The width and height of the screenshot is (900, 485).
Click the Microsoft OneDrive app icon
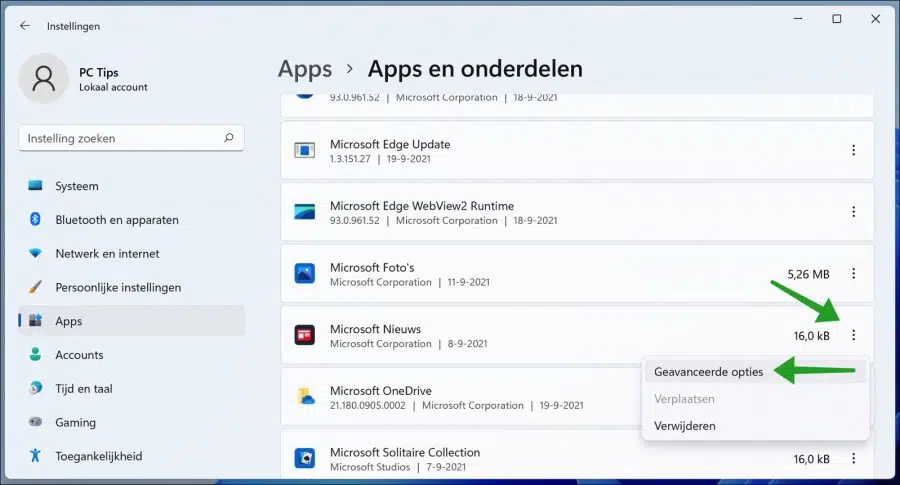pos(304,397)
